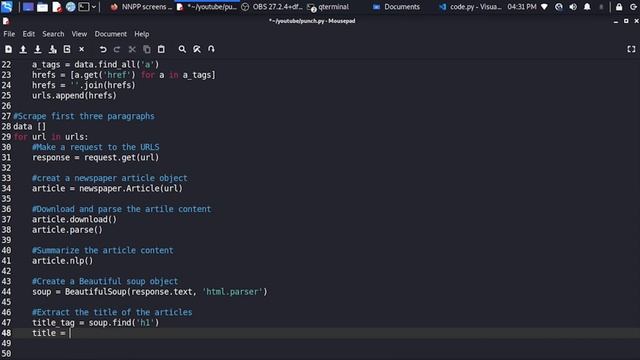Click the log out panel icon
The width and height of the screenshot is (640, 360).
(633, 7)
